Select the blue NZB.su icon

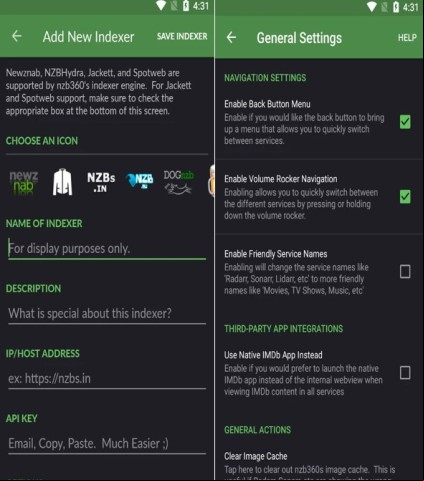(140, 181)
